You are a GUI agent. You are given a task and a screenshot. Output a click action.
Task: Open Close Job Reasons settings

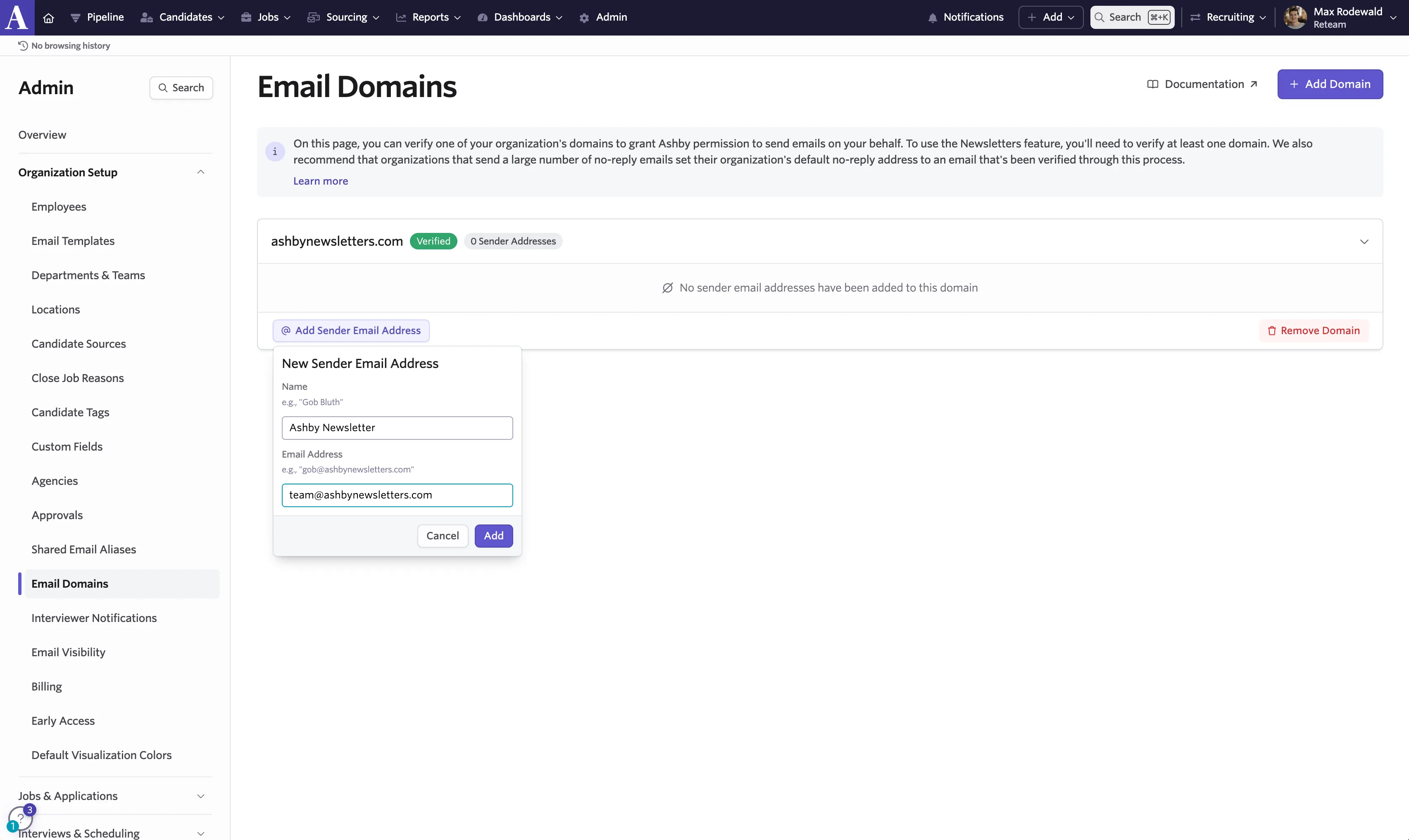(78, 378)
